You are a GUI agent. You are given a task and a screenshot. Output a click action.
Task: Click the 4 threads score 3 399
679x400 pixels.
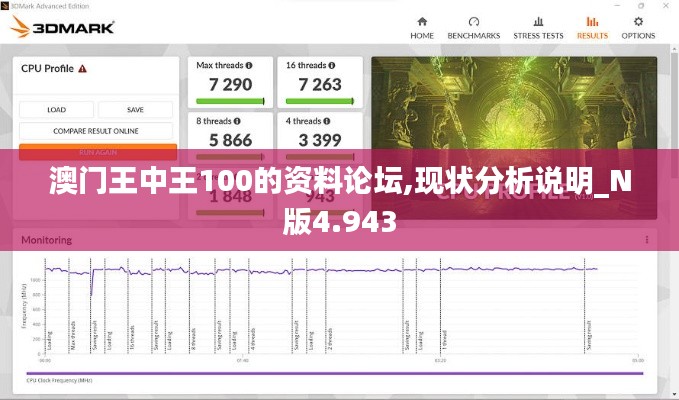320,140
